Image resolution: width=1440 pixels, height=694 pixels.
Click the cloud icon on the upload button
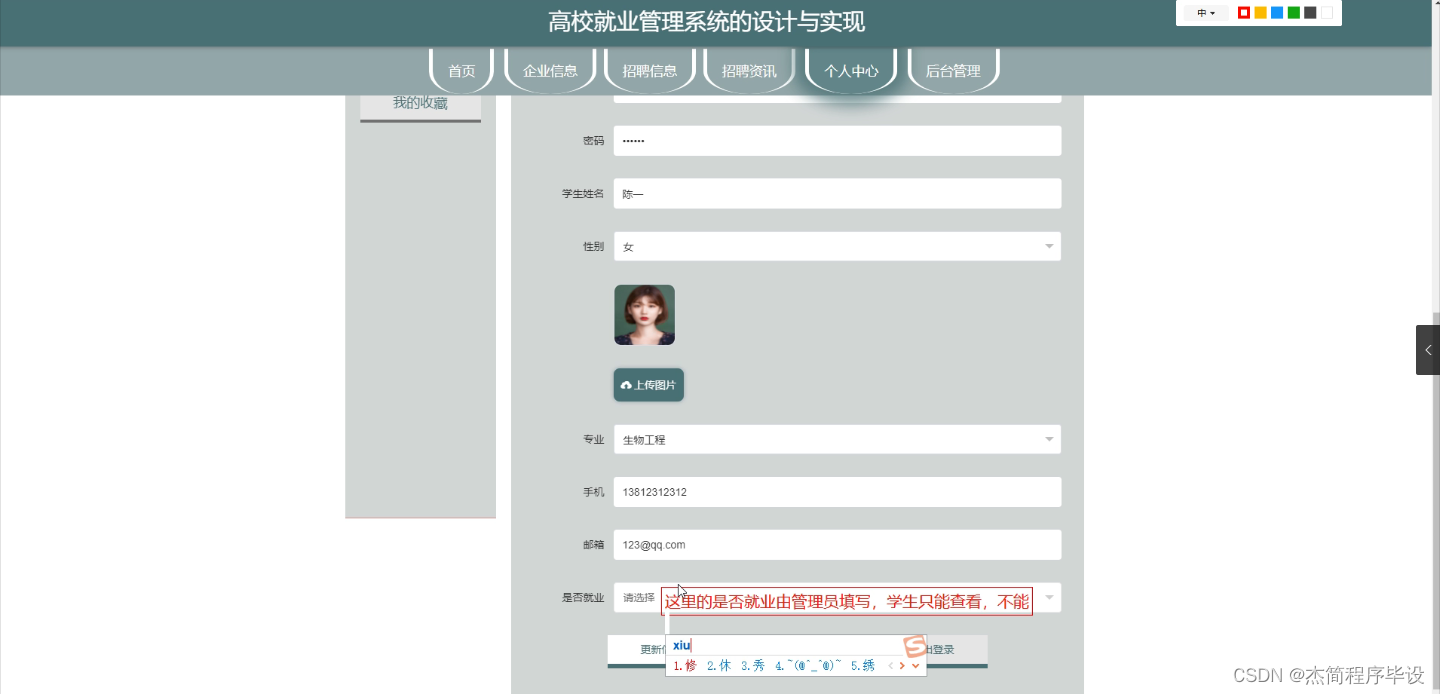click(x=626, y=384)
